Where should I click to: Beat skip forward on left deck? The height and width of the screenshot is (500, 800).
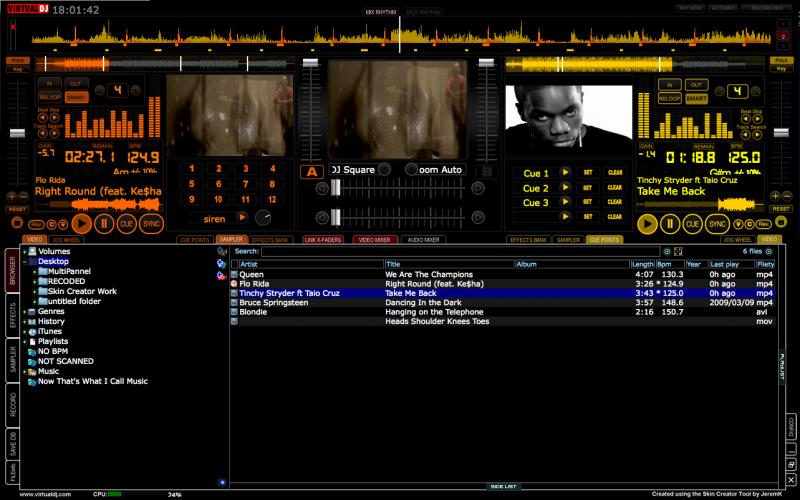pyautogui.click(x=54, y=118)
